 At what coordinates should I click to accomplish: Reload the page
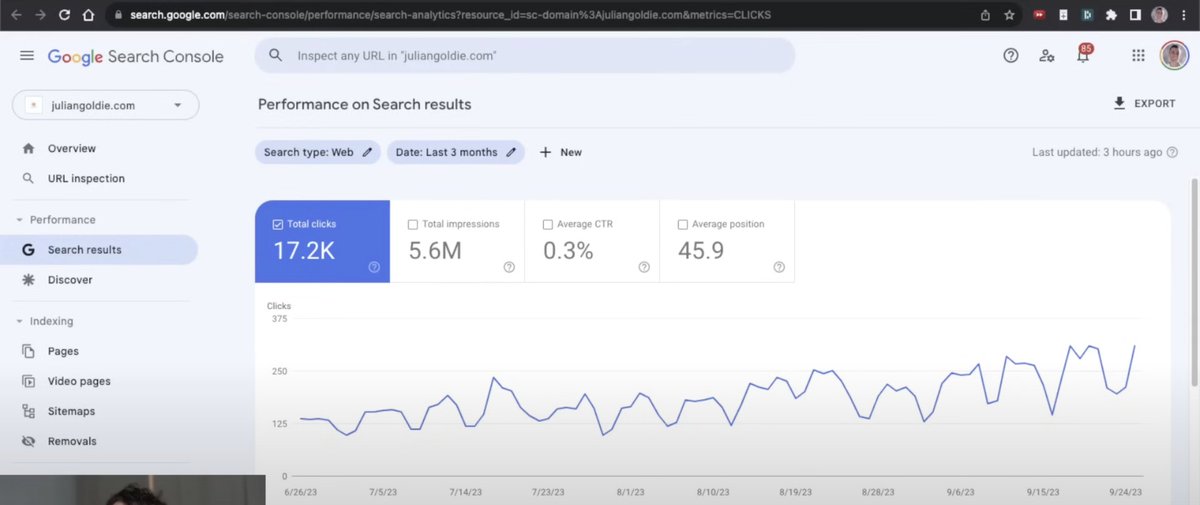[x=64, y=15]
